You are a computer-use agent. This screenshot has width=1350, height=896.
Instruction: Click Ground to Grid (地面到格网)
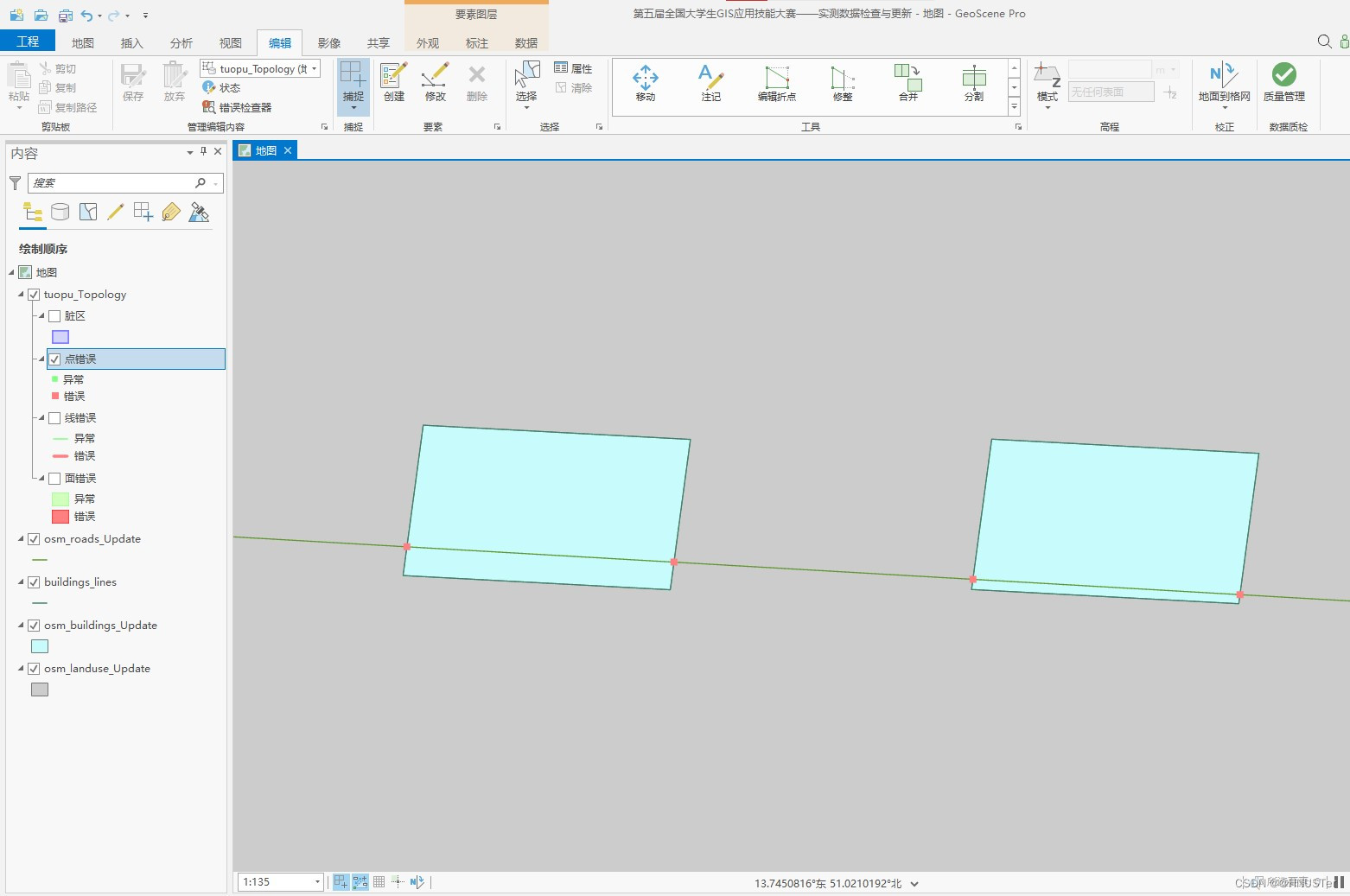[x=1224, y=84]
